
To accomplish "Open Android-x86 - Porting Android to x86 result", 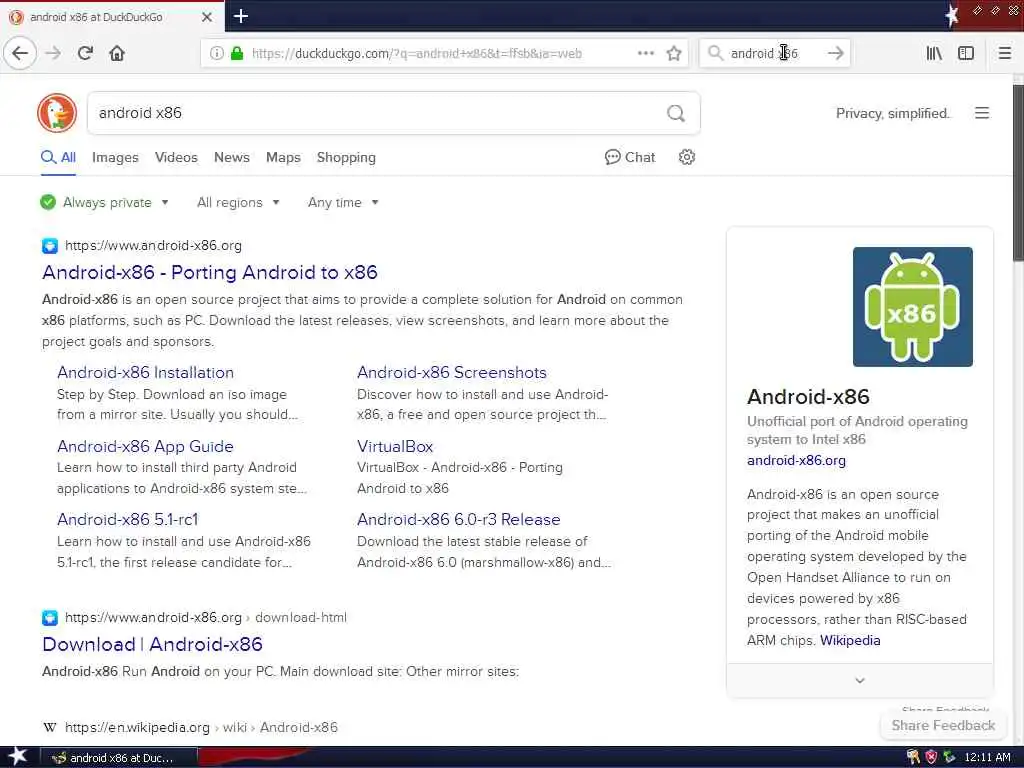I will tap(210, 272).
